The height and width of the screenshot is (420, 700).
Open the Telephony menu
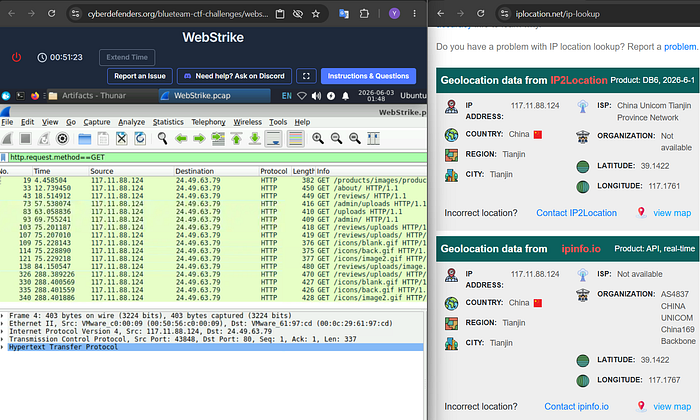click(x=208, y=122)
